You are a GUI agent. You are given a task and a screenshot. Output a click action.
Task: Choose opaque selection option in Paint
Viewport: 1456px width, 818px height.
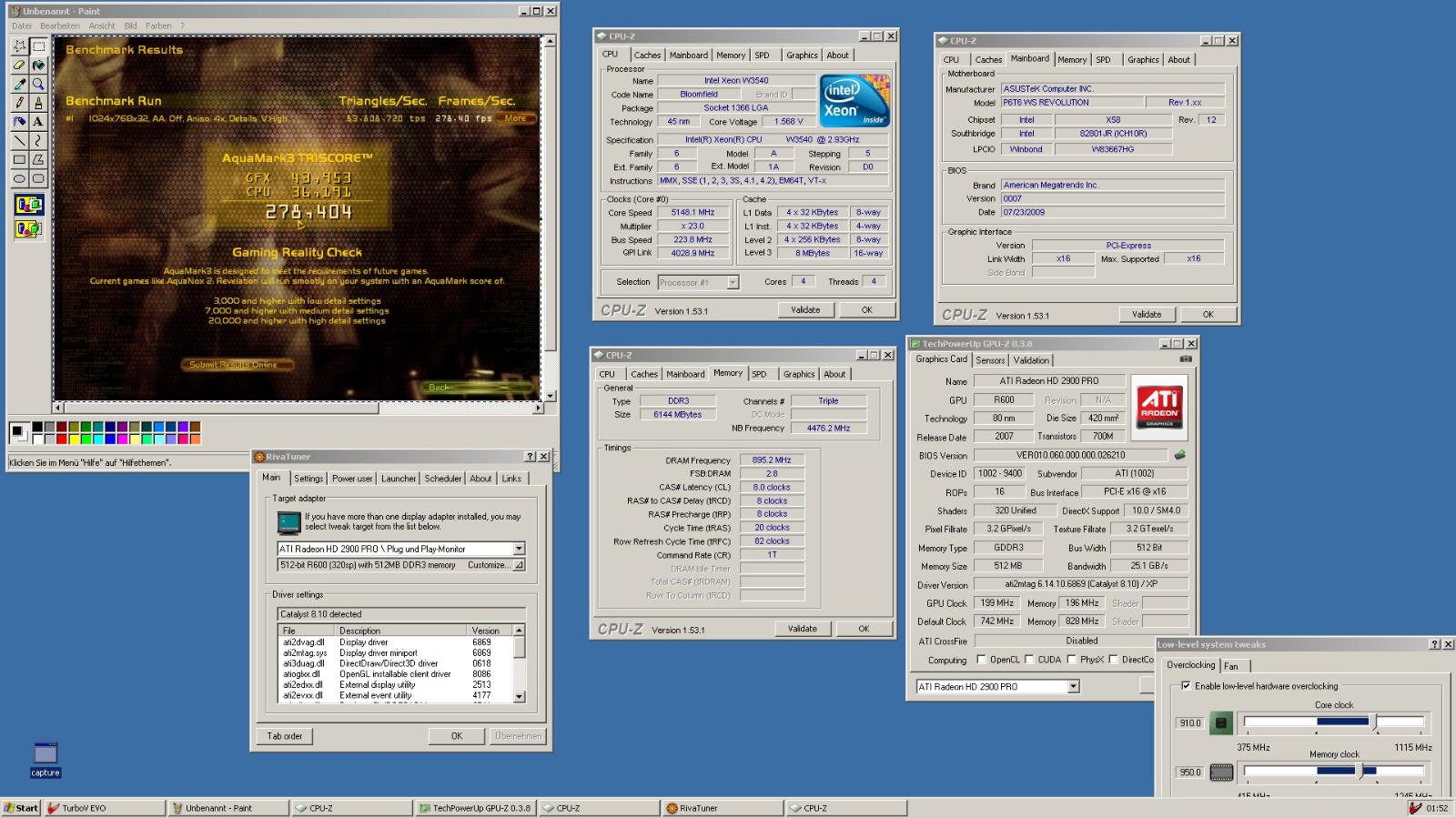coord(28,205)
